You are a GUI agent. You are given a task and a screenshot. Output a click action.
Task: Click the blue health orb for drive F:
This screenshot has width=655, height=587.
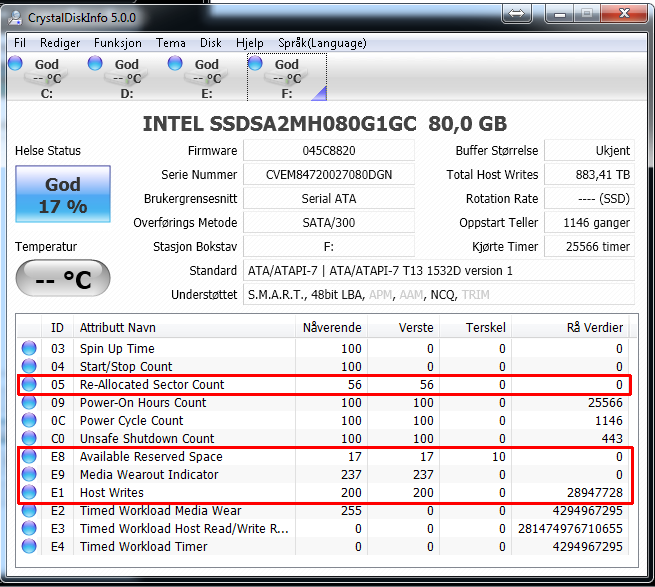click(x=255, y=63)
